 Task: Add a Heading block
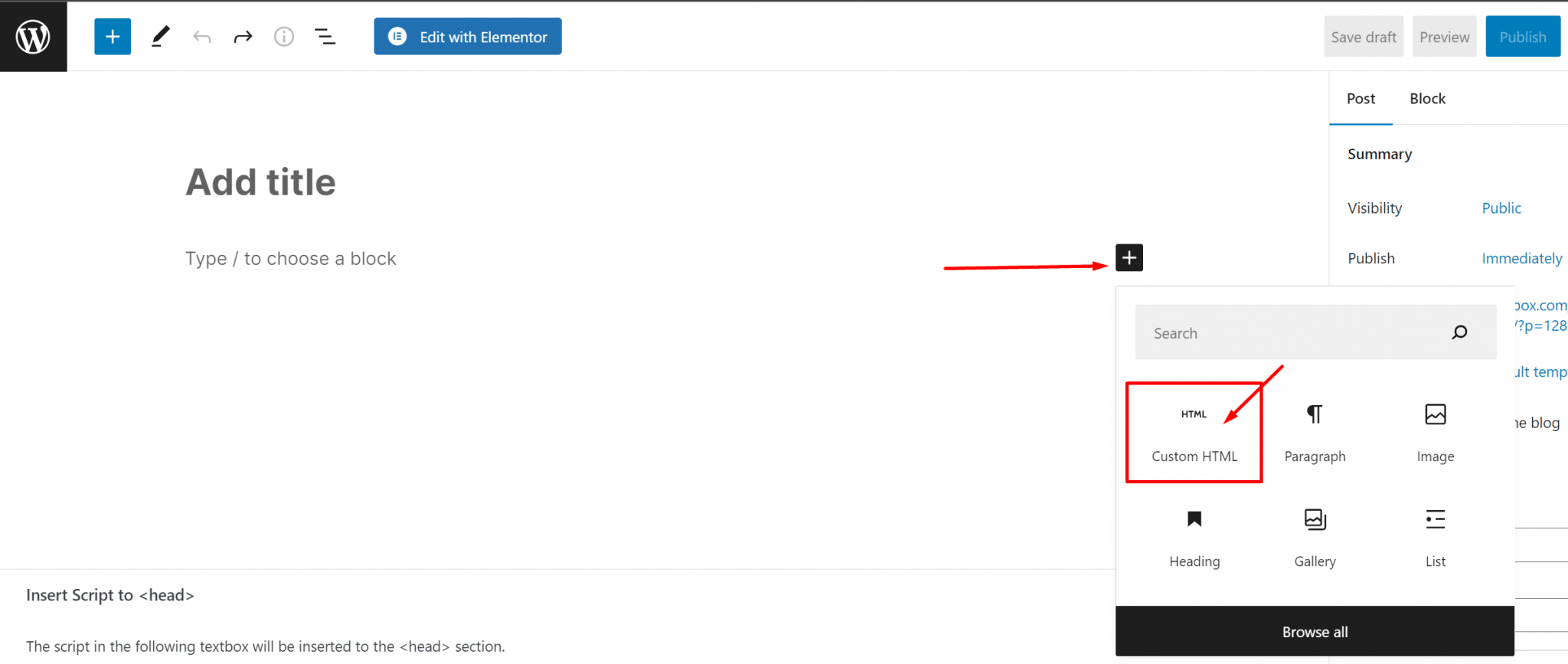[x=1194, y=538]
